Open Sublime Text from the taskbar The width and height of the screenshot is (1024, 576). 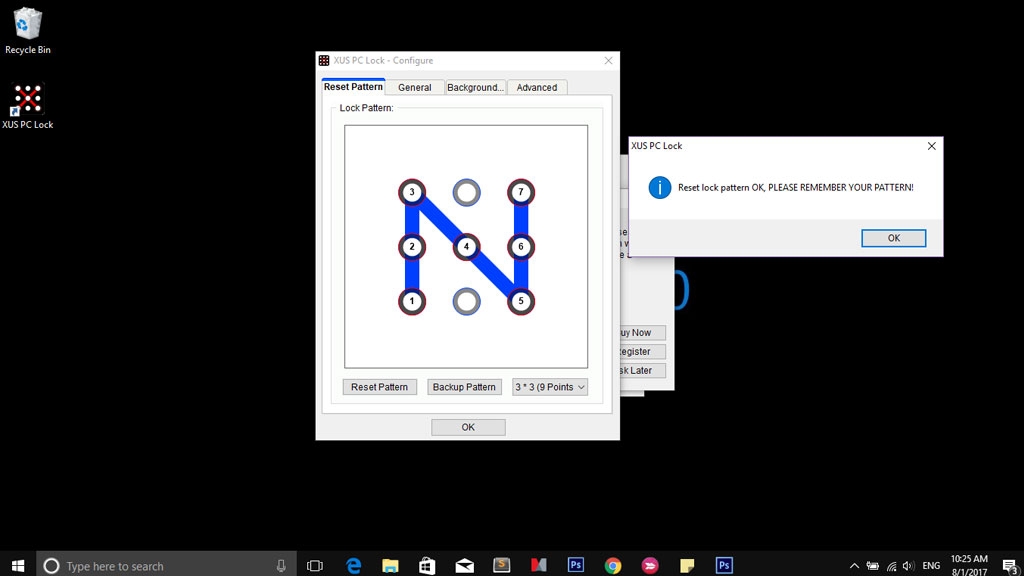[x=502, y=566]
